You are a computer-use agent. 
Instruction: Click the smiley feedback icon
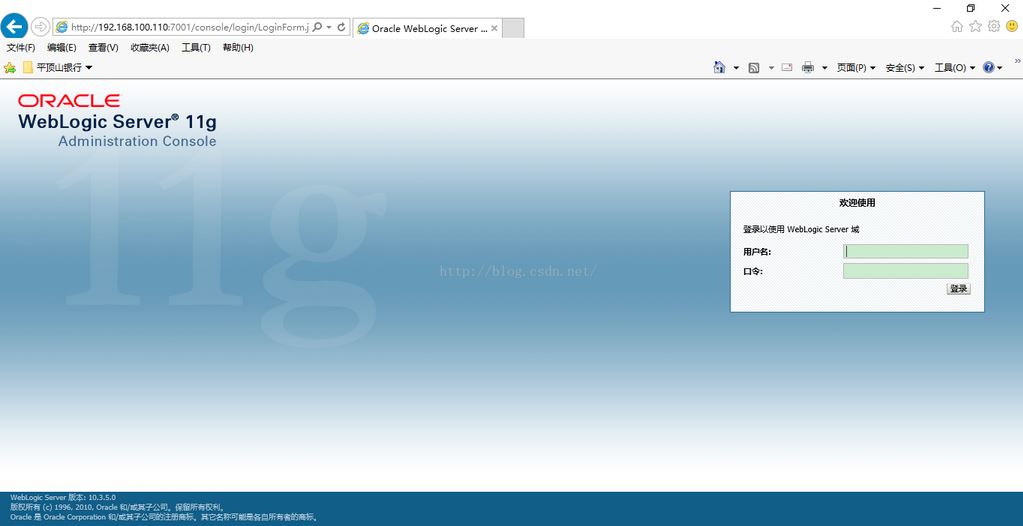tap(1012, 26)
